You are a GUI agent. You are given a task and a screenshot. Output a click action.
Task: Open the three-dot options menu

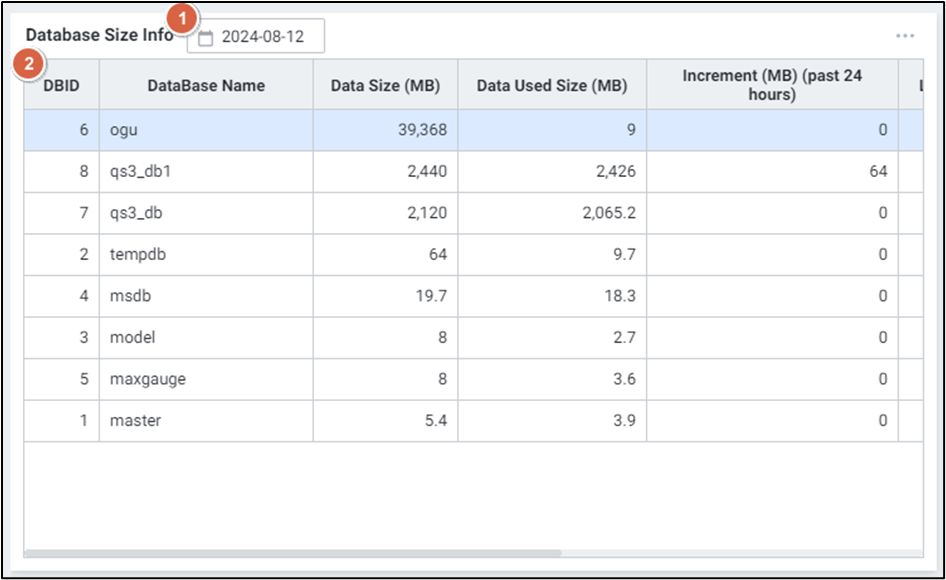click(x=905, y=36)
